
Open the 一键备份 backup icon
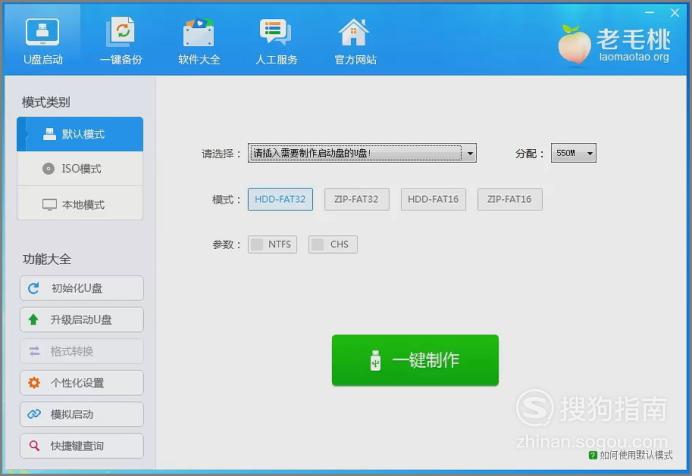coord(120,32)
